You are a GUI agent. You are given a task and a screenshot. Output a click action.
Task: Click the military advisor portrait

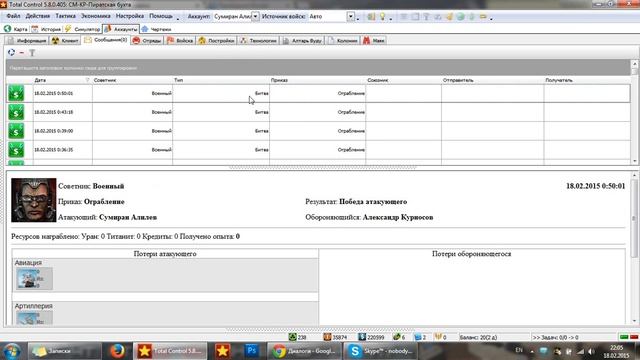33,200
